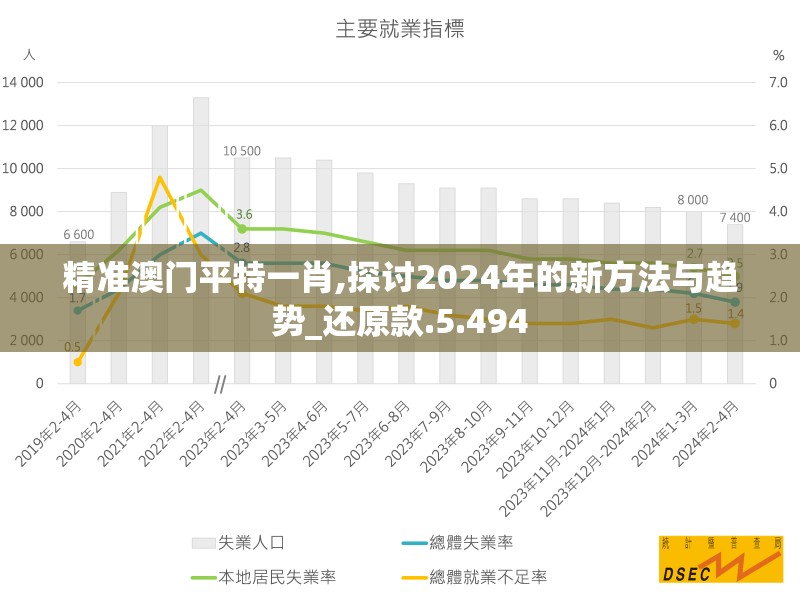This screenshot has height=596, width=800.
Task: Click the 2022年2-4月 axis label
Action: coord(171,434)
